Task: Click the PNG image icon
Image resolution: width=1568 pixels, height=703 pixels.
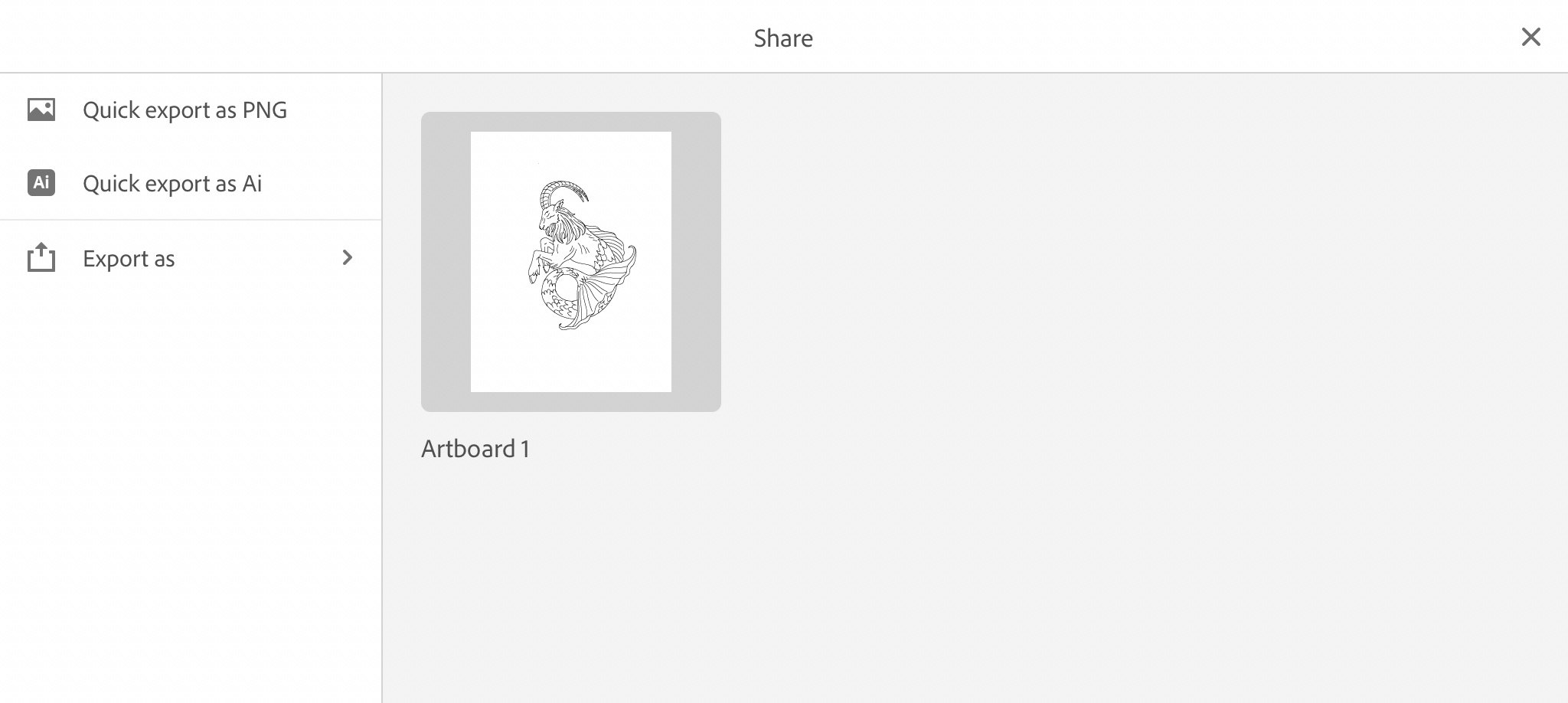Action: coord(41,110)
